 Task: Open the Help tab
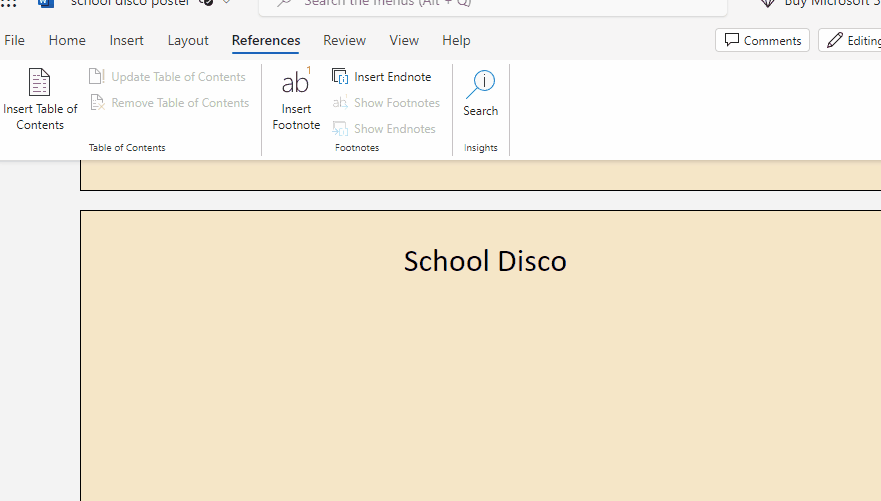(456, 40)
